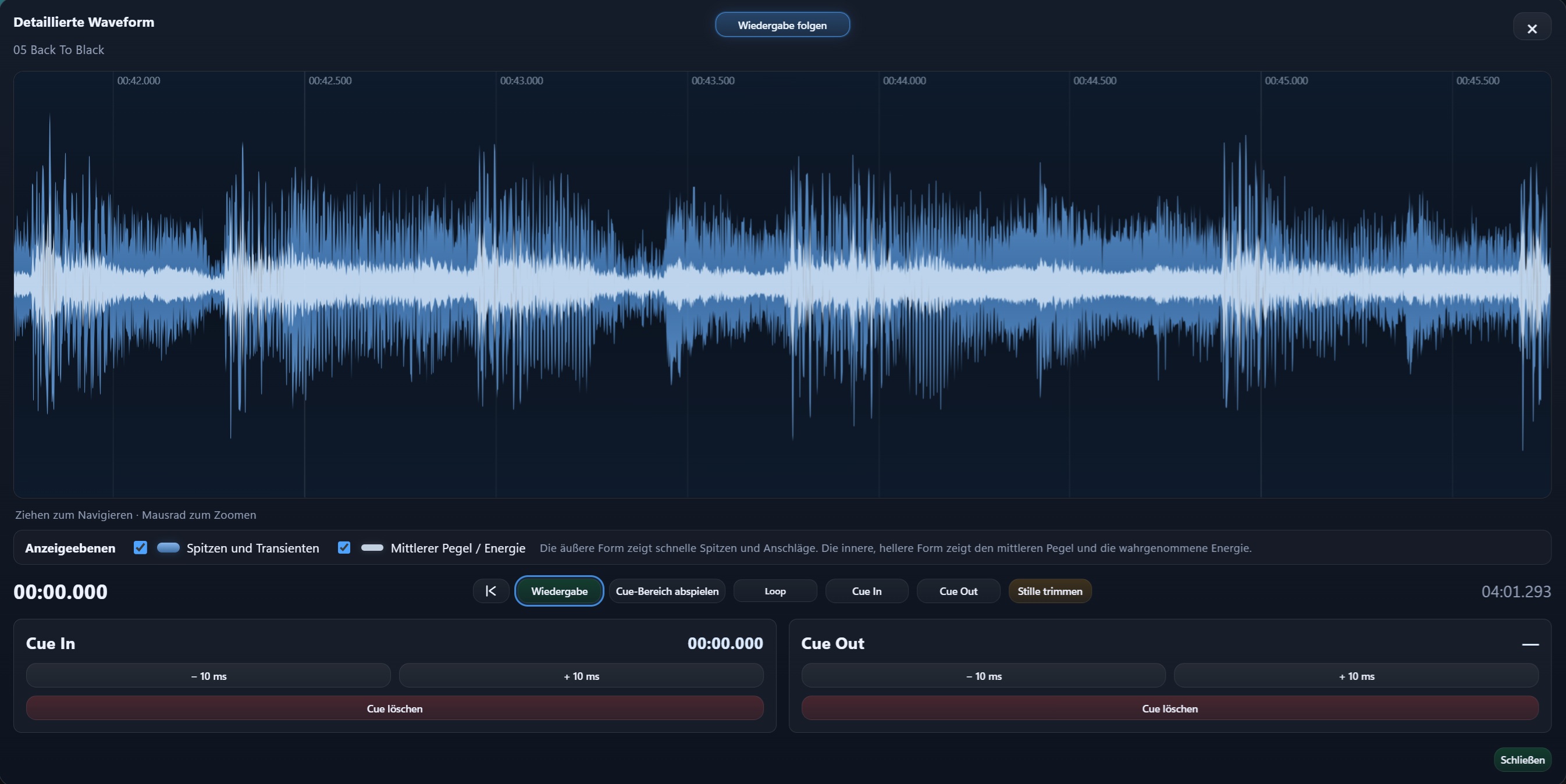Viewport: 1566px width, 784px height.
Task: Click the Cue Out panel heading
Action: (832, 643)
